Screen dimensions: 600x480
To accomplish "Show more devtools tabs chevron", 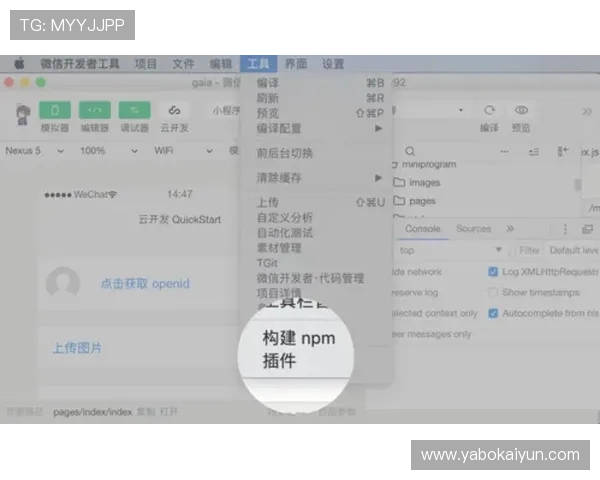I will click(510, 229).
